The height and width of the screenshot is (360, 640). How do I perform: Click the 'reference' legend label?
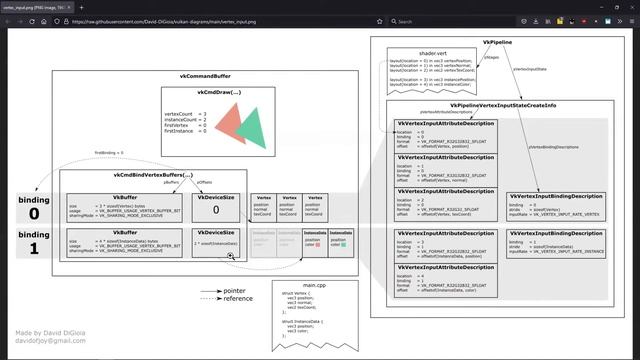[238, 299]
